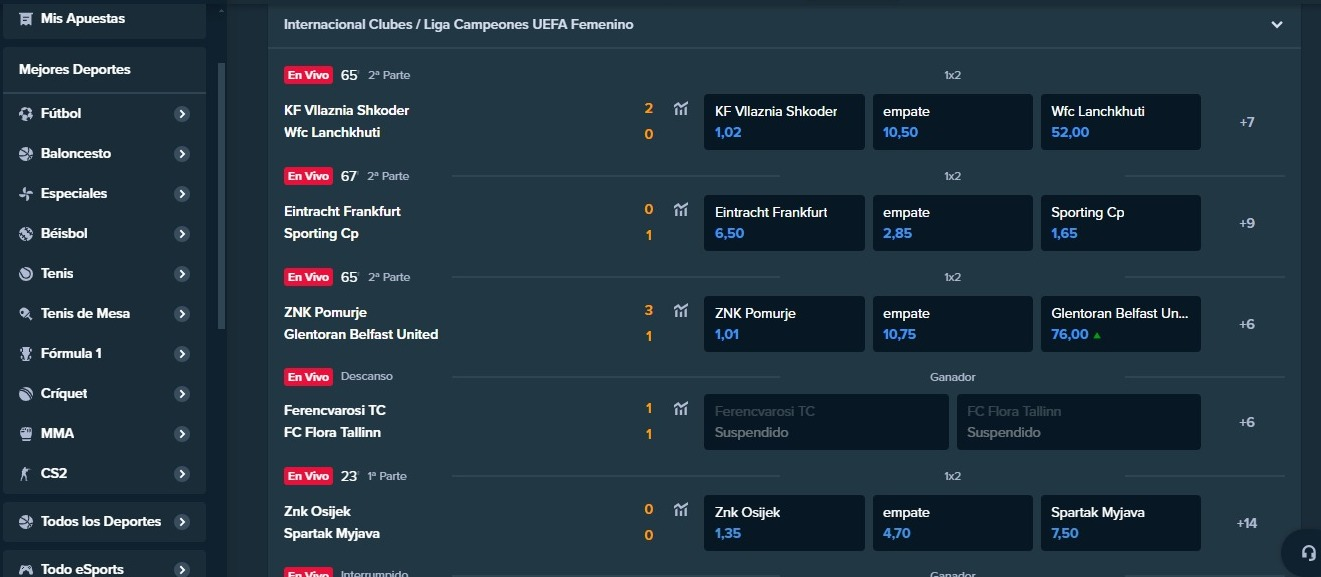
Task: Click the headset support icon
Action: (x=1308, y=553)
